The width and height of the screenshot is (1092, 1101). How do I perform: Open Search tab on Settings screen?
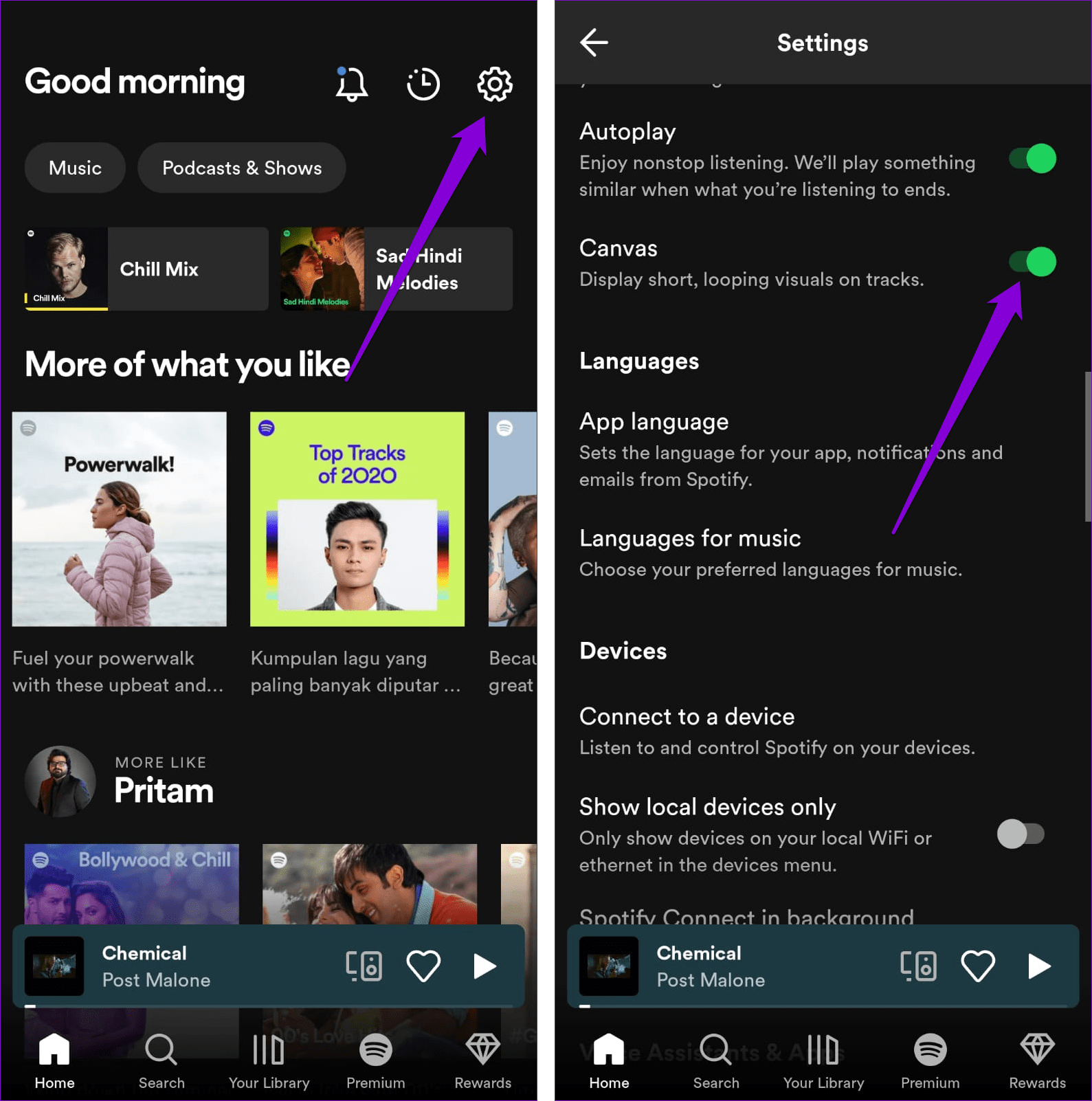tap(716, 1062)
